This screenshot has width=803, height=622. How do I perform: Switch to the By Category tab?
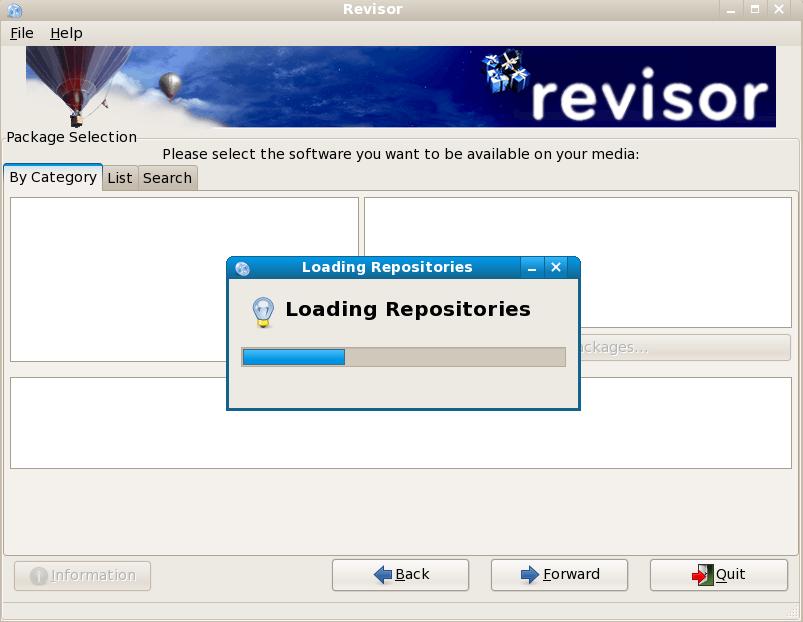[x=53, y=177]
